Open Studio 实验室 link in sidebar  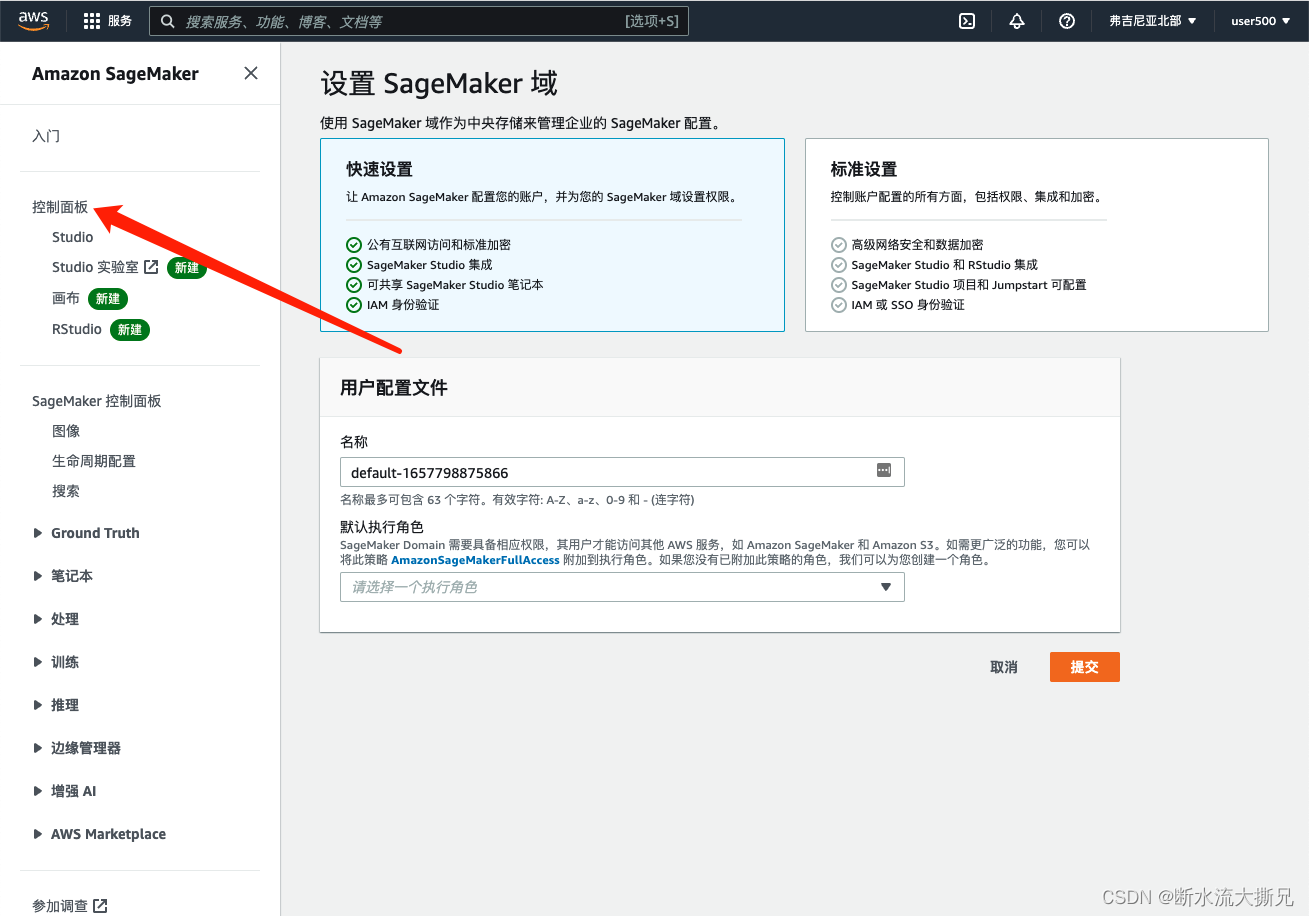coord(95,267)
